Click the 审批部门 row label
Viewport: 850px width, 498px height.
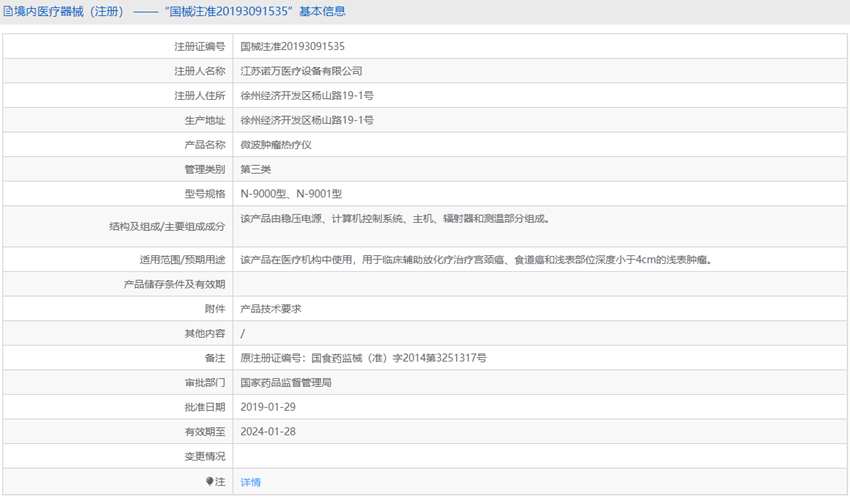point(205,383)
